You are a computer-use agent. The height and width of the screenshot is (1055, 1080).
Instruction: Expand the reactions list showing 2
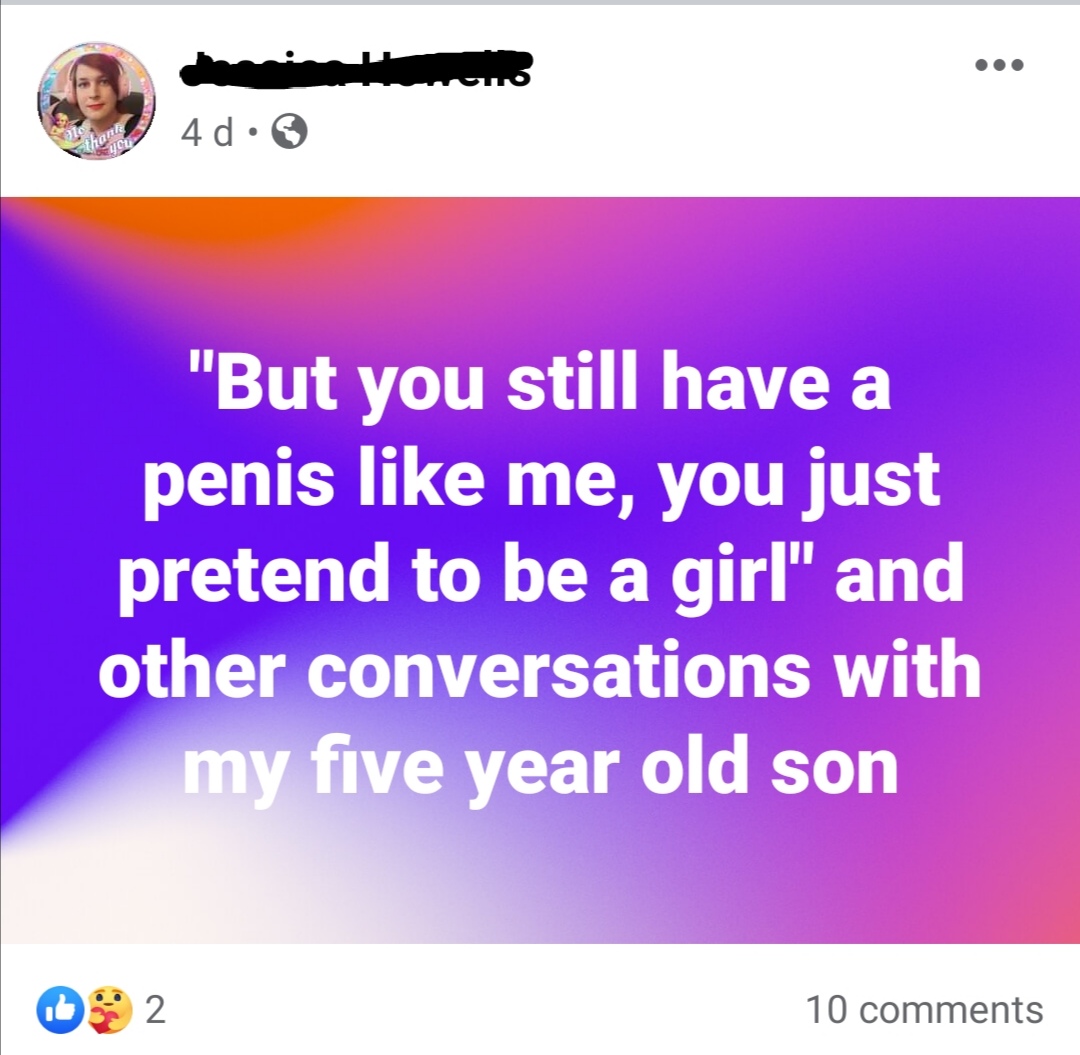tap(100, 1010)
